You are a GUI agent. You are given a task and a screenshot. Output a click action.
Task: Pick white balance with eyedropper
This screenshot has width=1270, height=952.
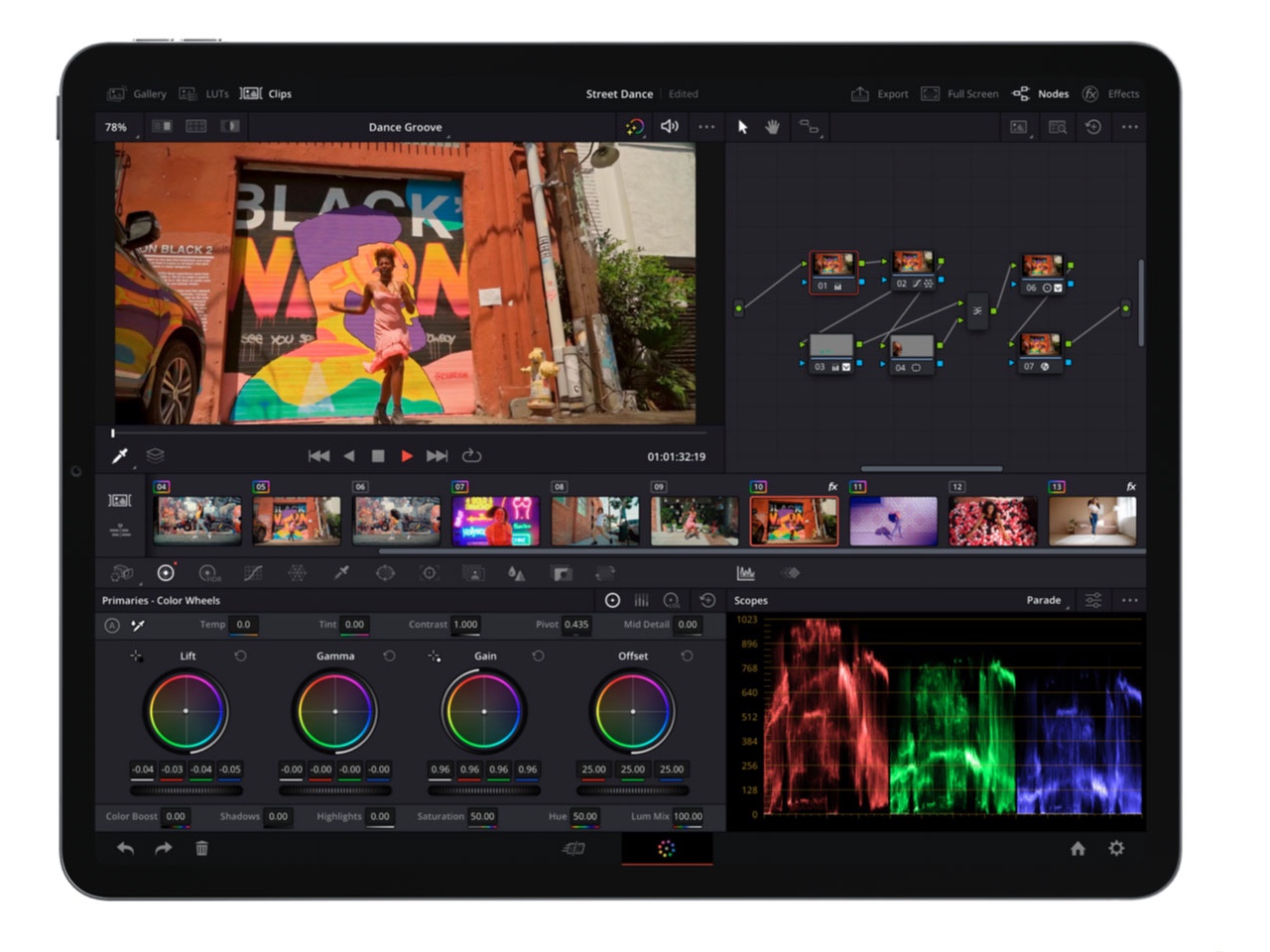138,625
